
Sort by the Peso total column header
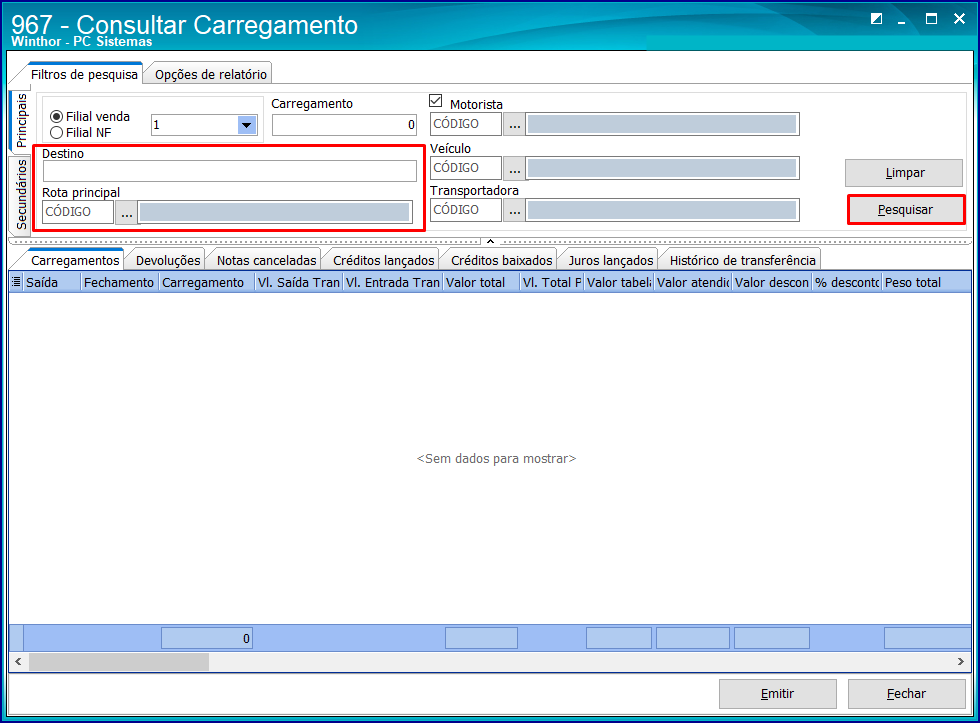coord(926,282)
